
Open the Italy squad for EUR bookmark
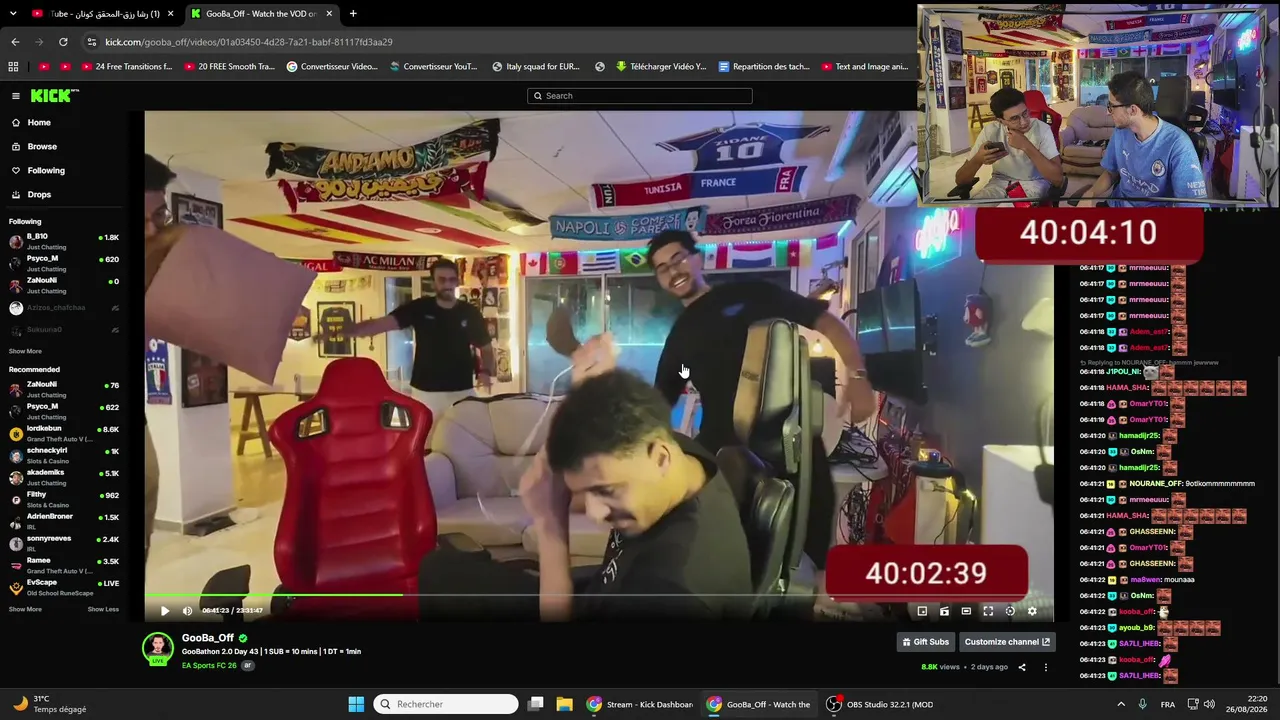point(536,67)
